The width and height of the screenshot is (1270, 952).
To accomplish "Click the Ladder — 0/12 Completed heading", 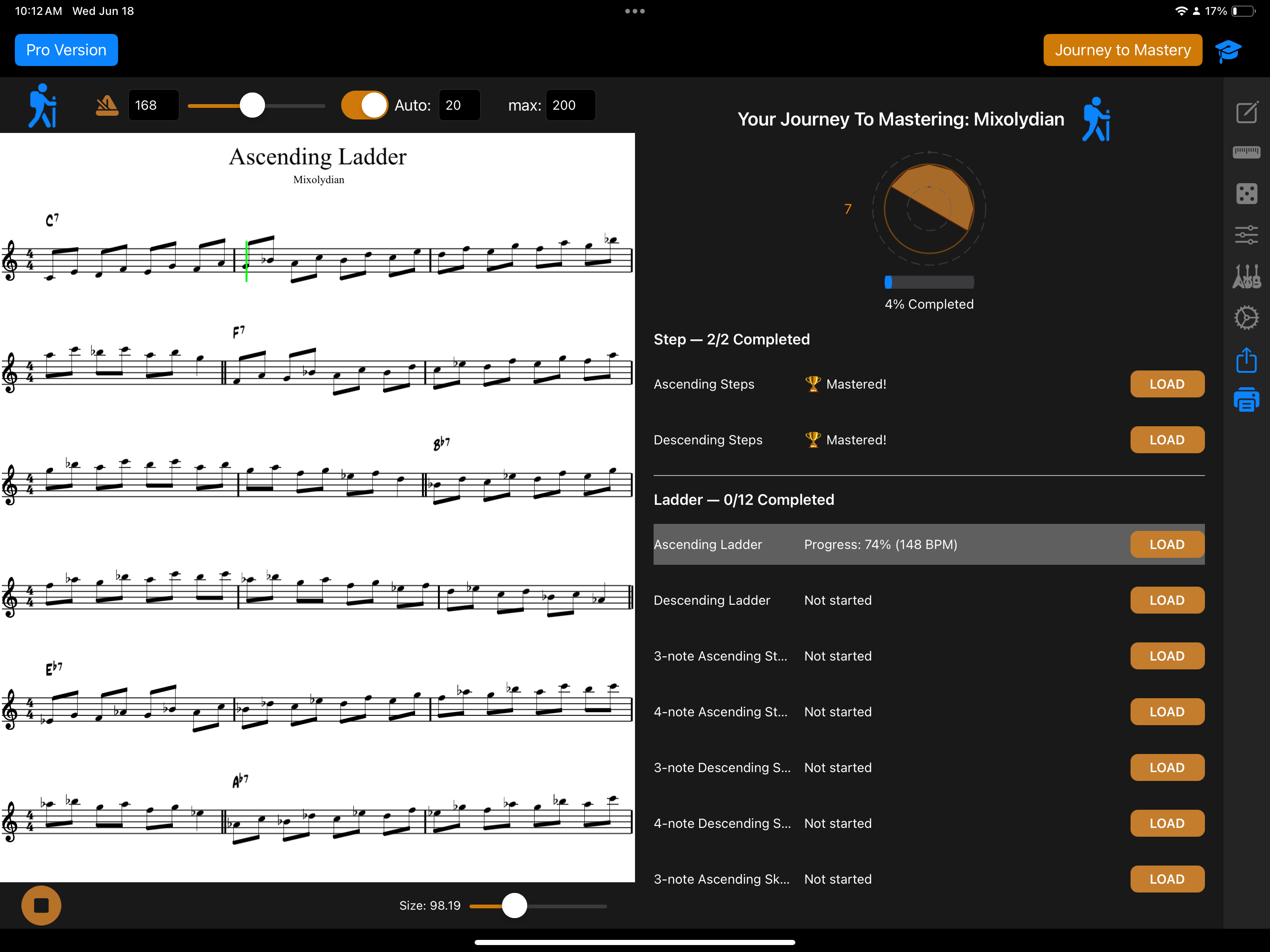I will (743, 500).
